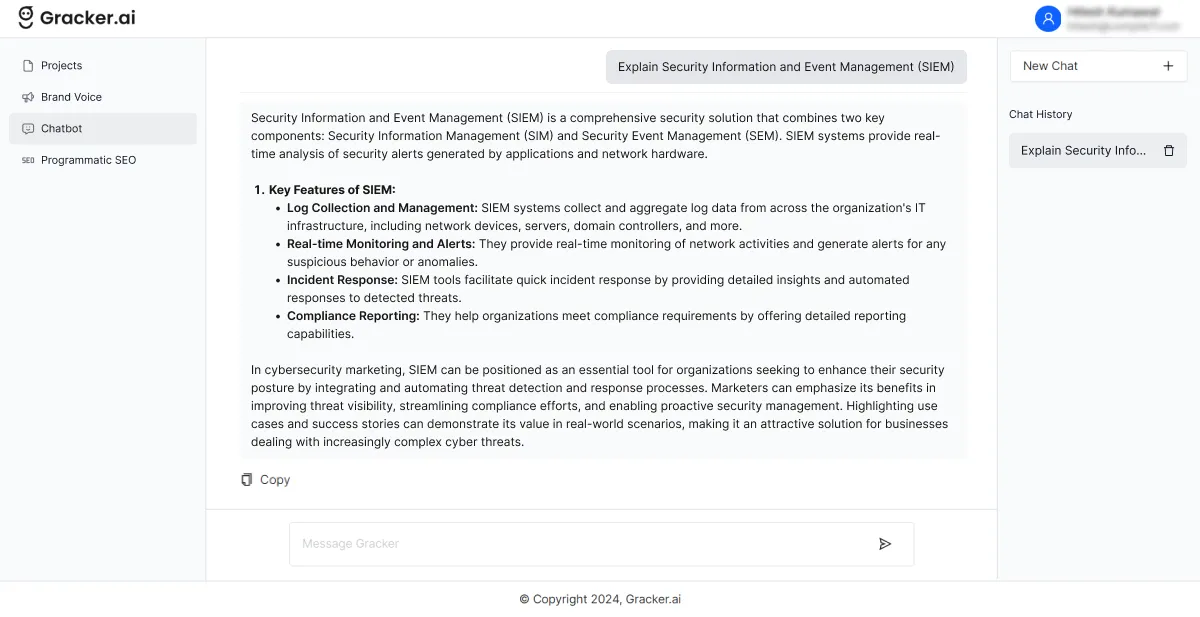Screen dimensions: 1200x617
Task: Select the user question bubble about SIEM
Action: coord(786,66)
